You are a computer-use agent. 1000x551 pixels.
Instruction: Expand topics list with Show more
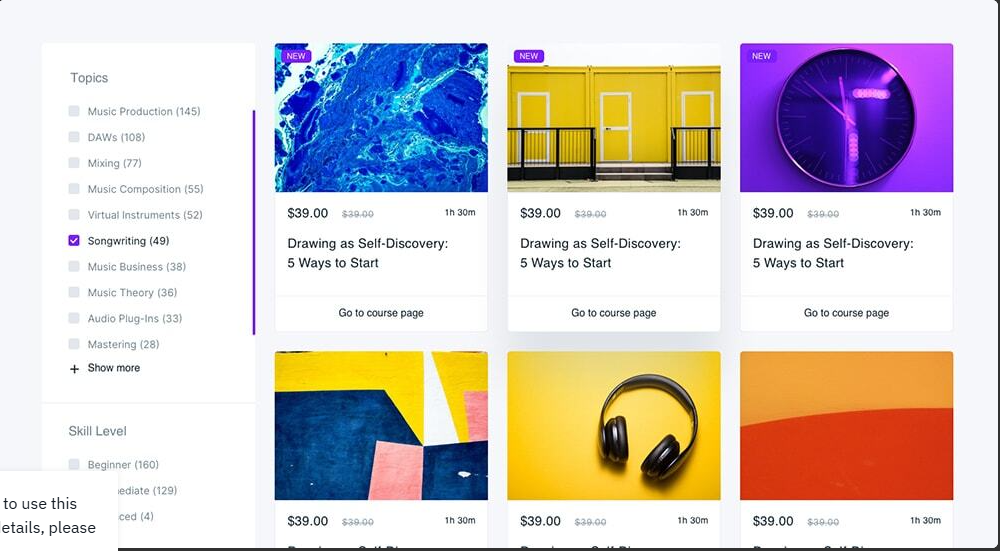114,368
